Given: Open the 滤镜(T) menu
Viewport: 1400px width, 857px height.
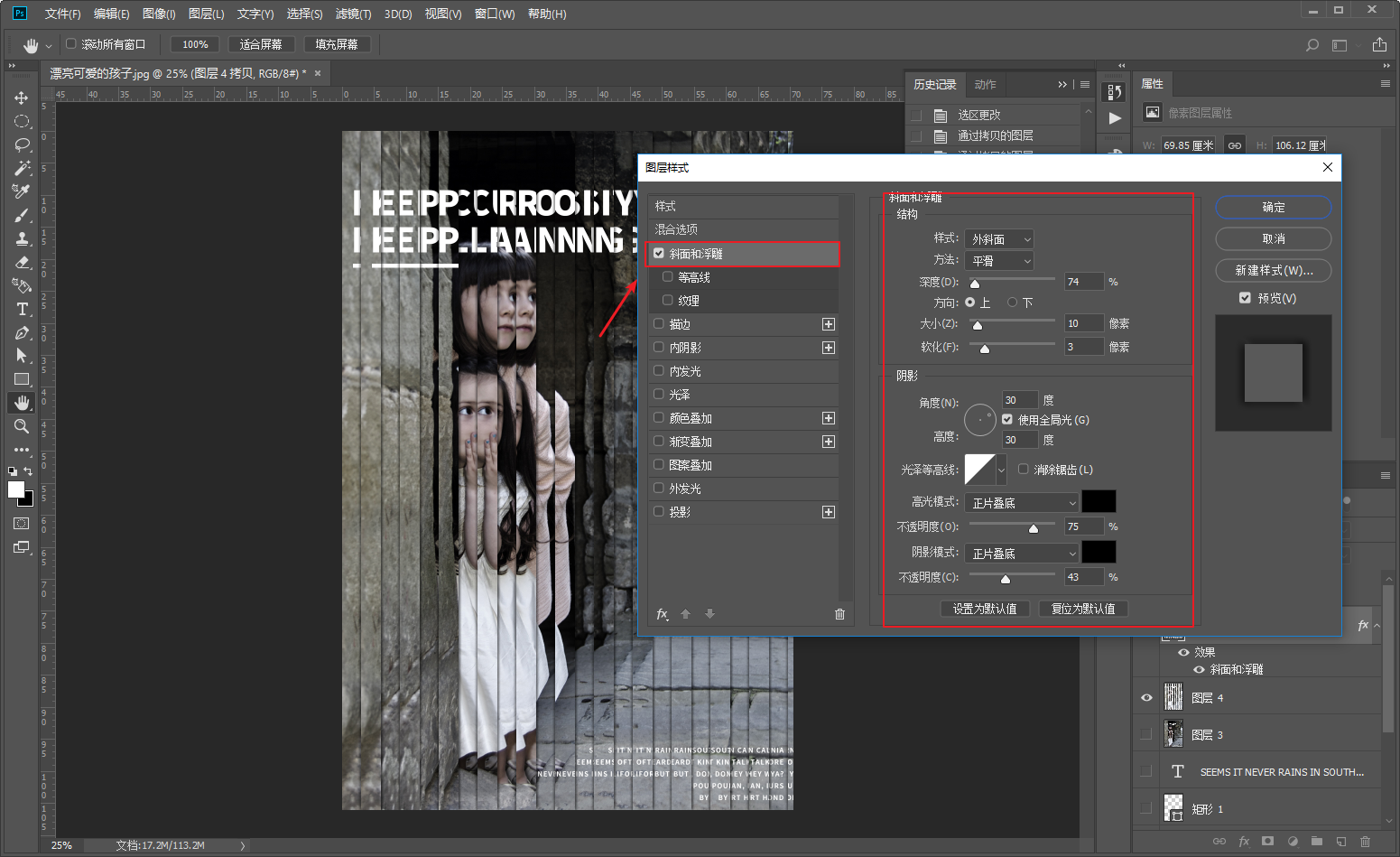Looking at the screenshot, I should 353,14.
